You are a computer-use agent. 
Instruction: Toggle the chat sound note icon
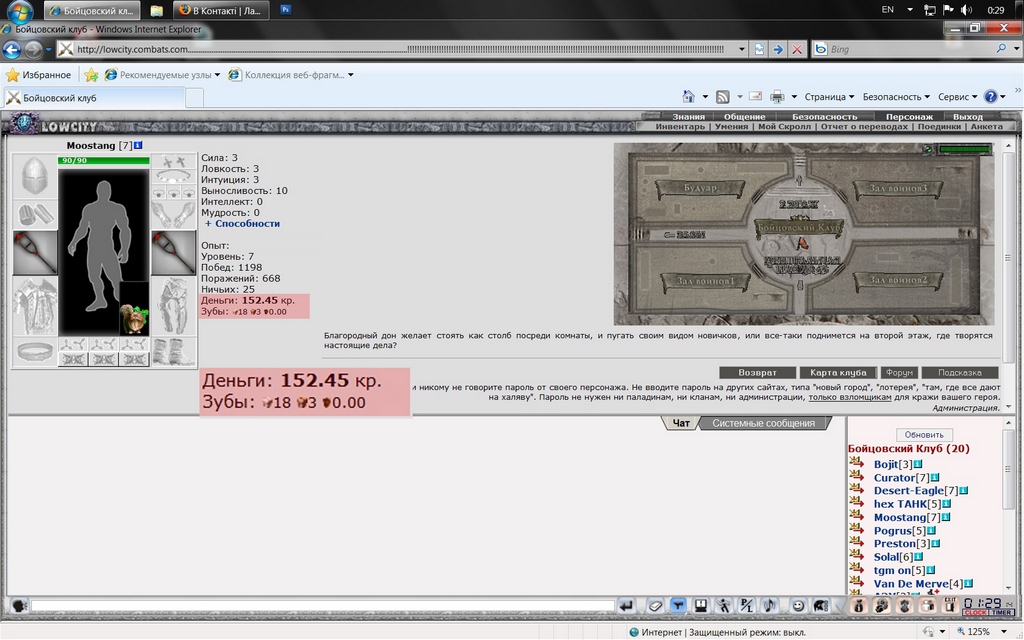(770, 606)
